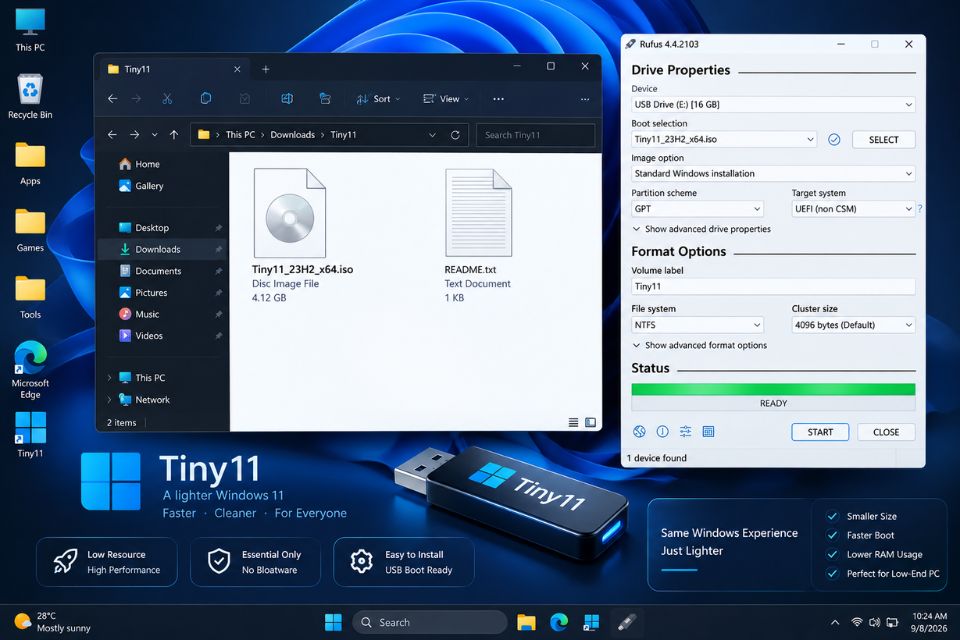The image size is (960, 640).
Task: Select Music in Explorer sidebar
Action: pyautogui.click(x=162, y=314)
